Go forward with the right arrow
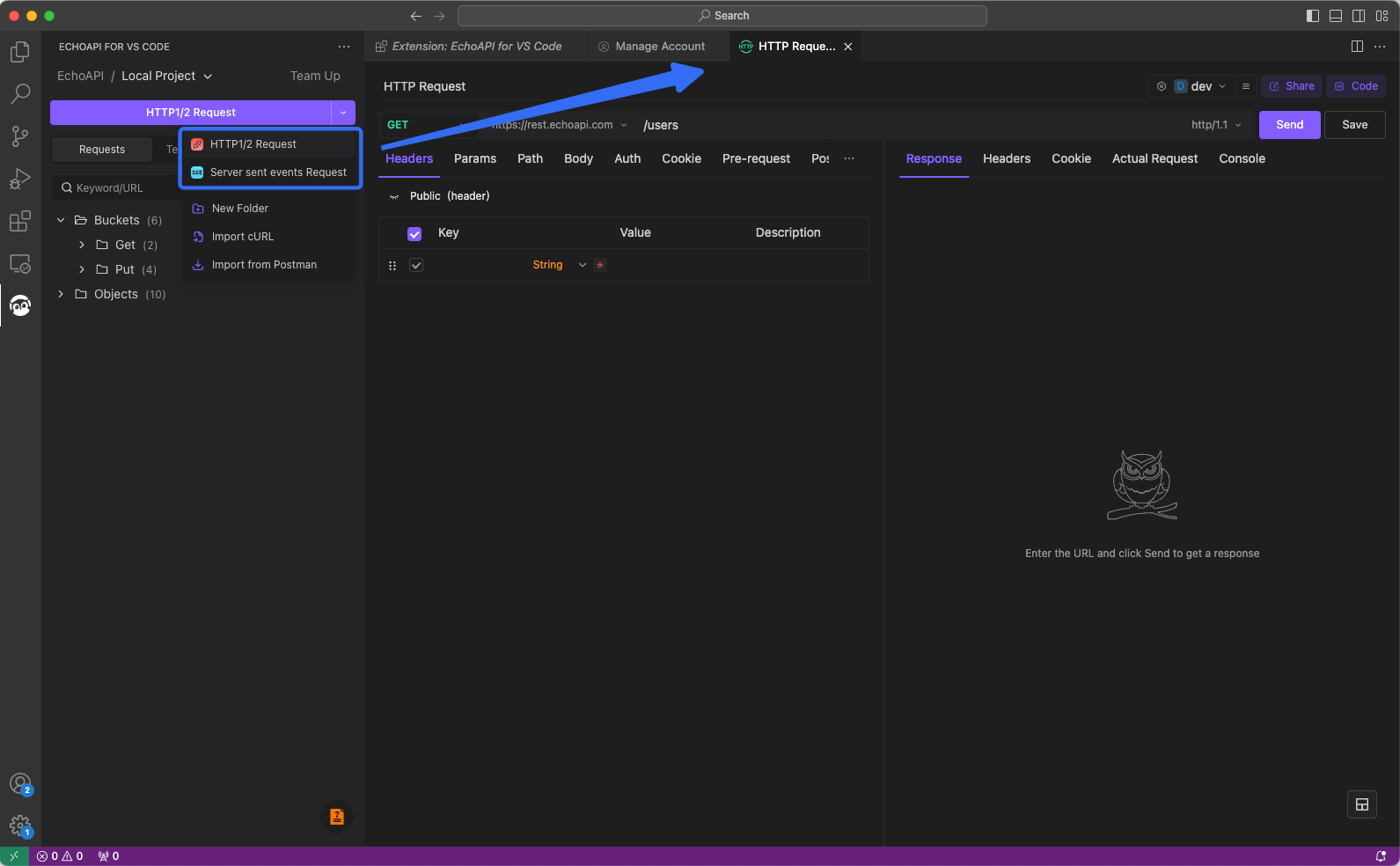 tap(439, 16)
